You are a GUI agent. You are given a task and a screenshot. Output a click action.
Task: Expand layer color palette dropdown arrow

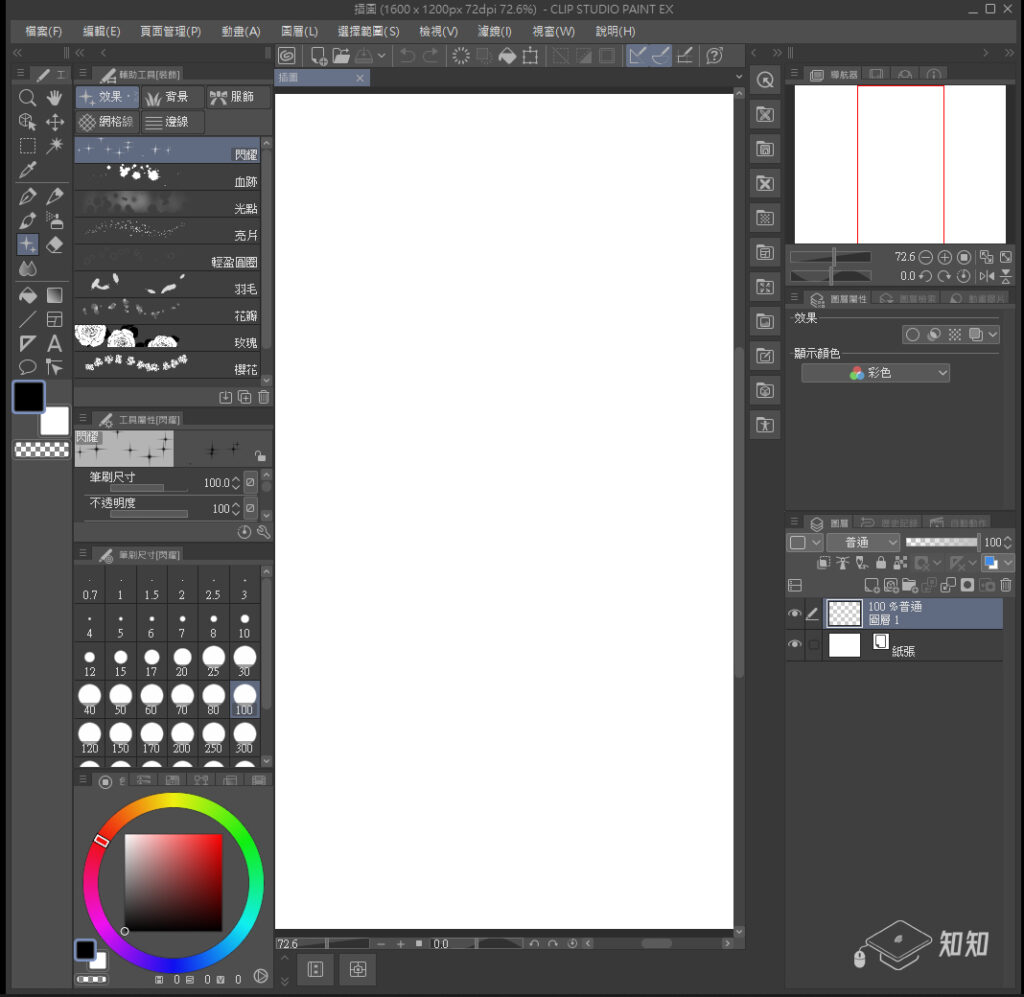(816, 543)
